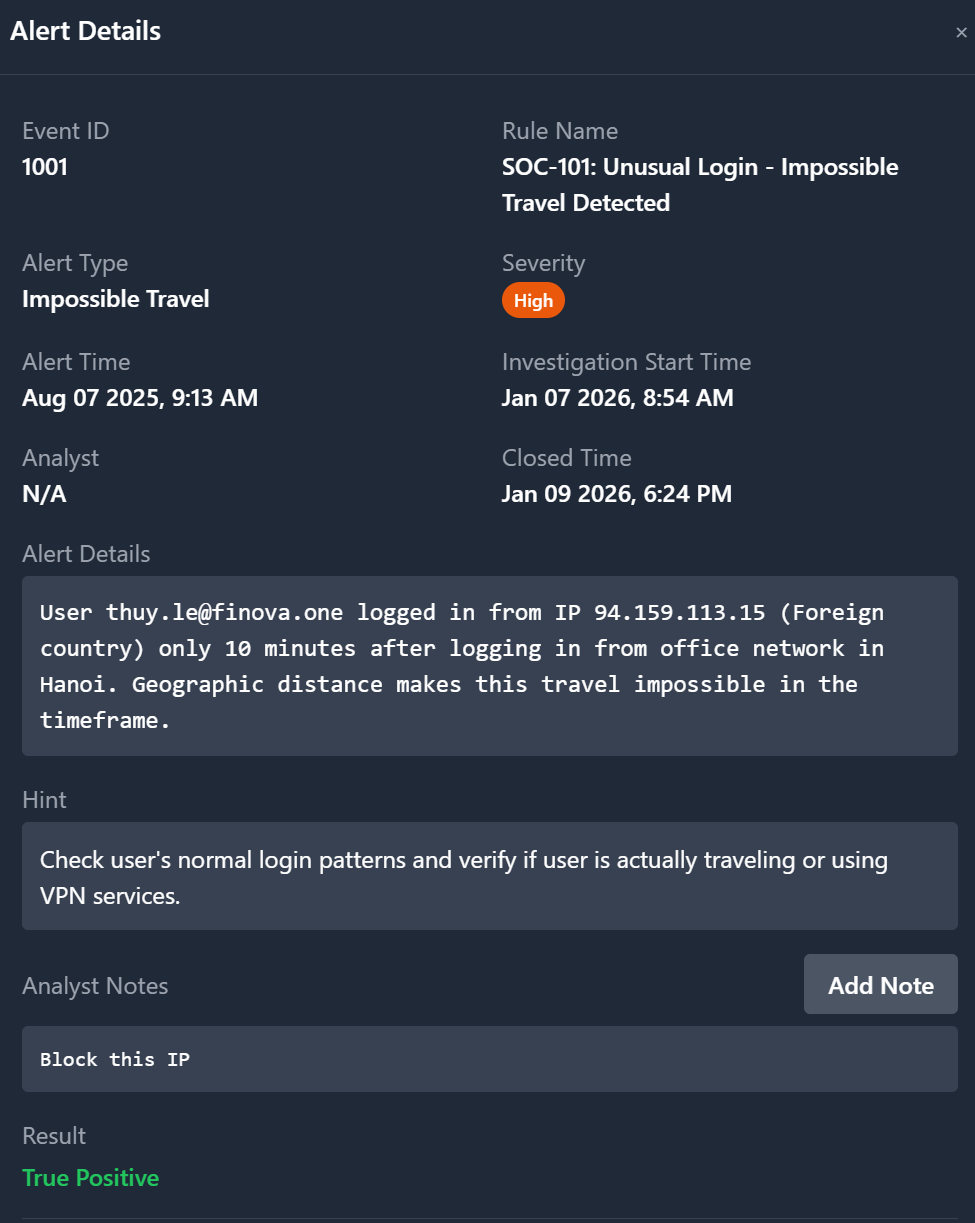The image size is (975, 1223).
Task: Click the Alert Time value
Action: [x=139, y=397]
